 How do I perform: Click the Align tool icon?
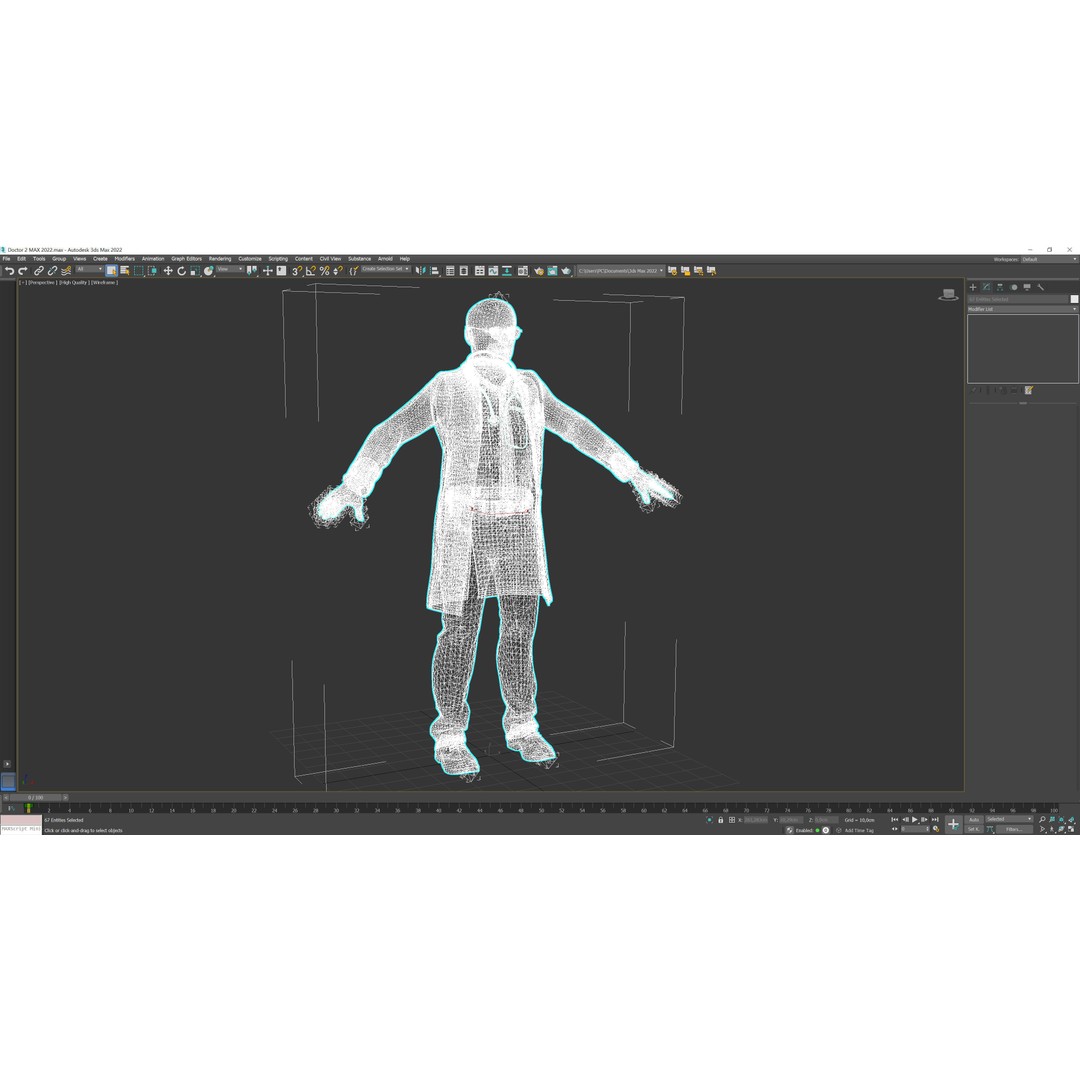(435, 271)
